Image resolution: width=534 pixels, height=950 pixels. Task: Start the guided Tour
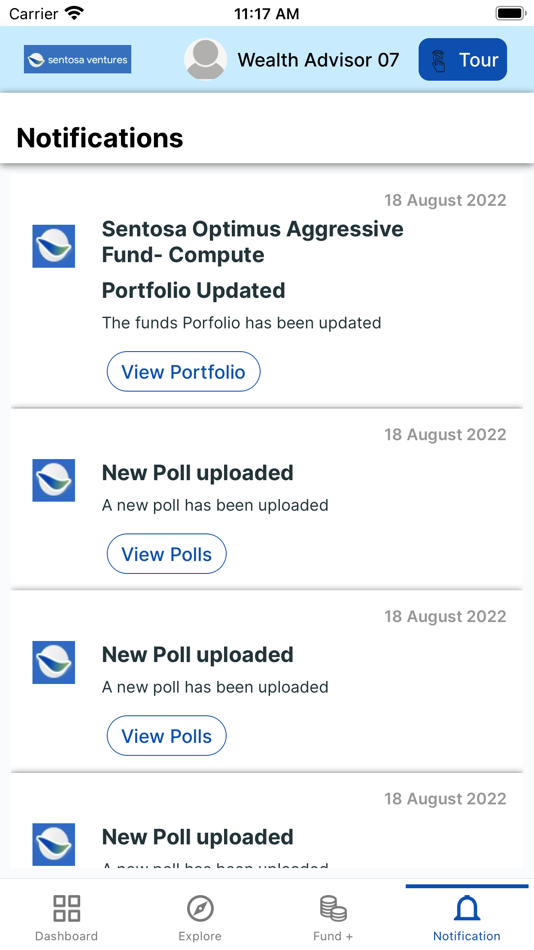[462, 59]
